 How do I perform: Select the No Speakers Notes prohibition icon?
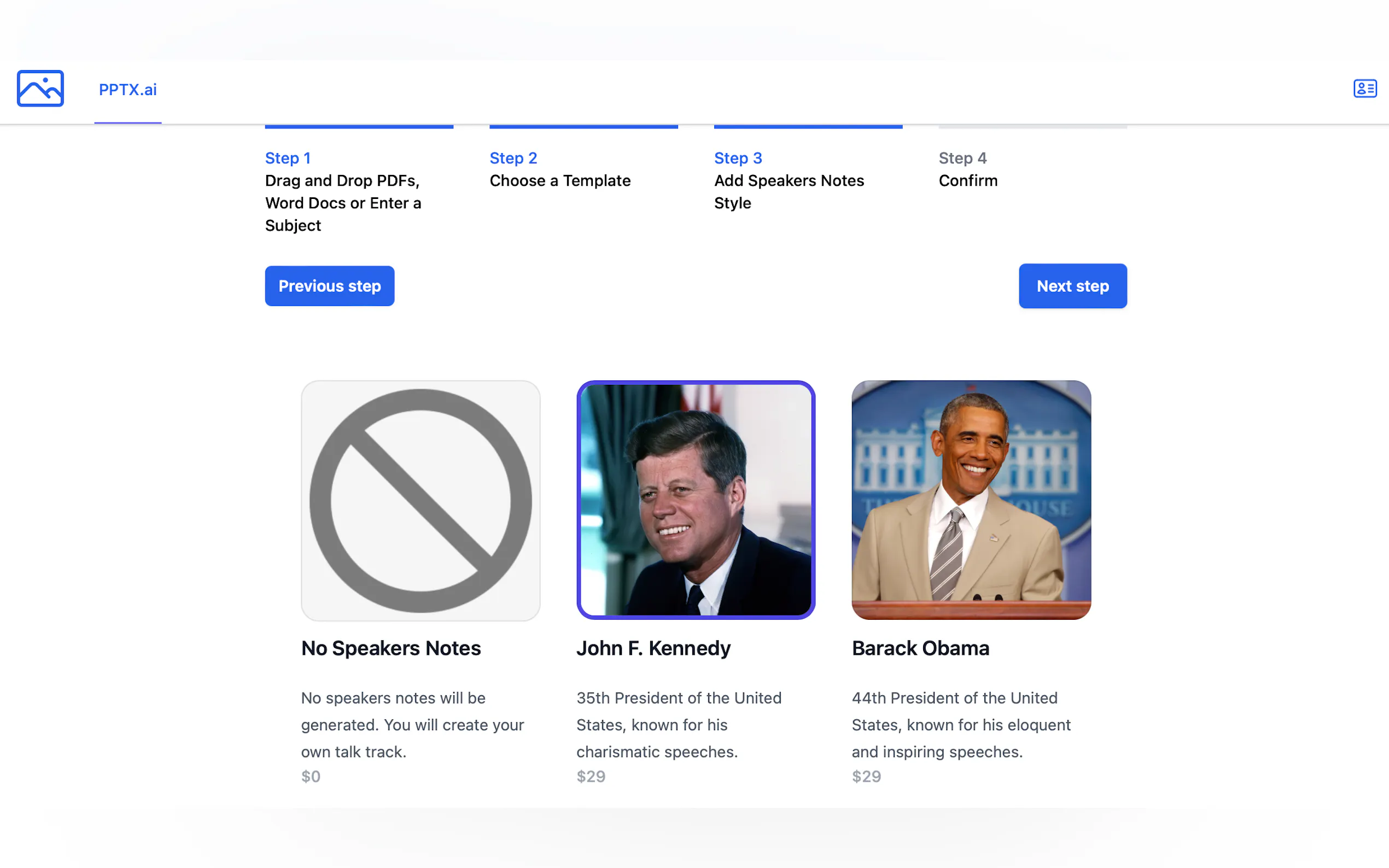421,500
